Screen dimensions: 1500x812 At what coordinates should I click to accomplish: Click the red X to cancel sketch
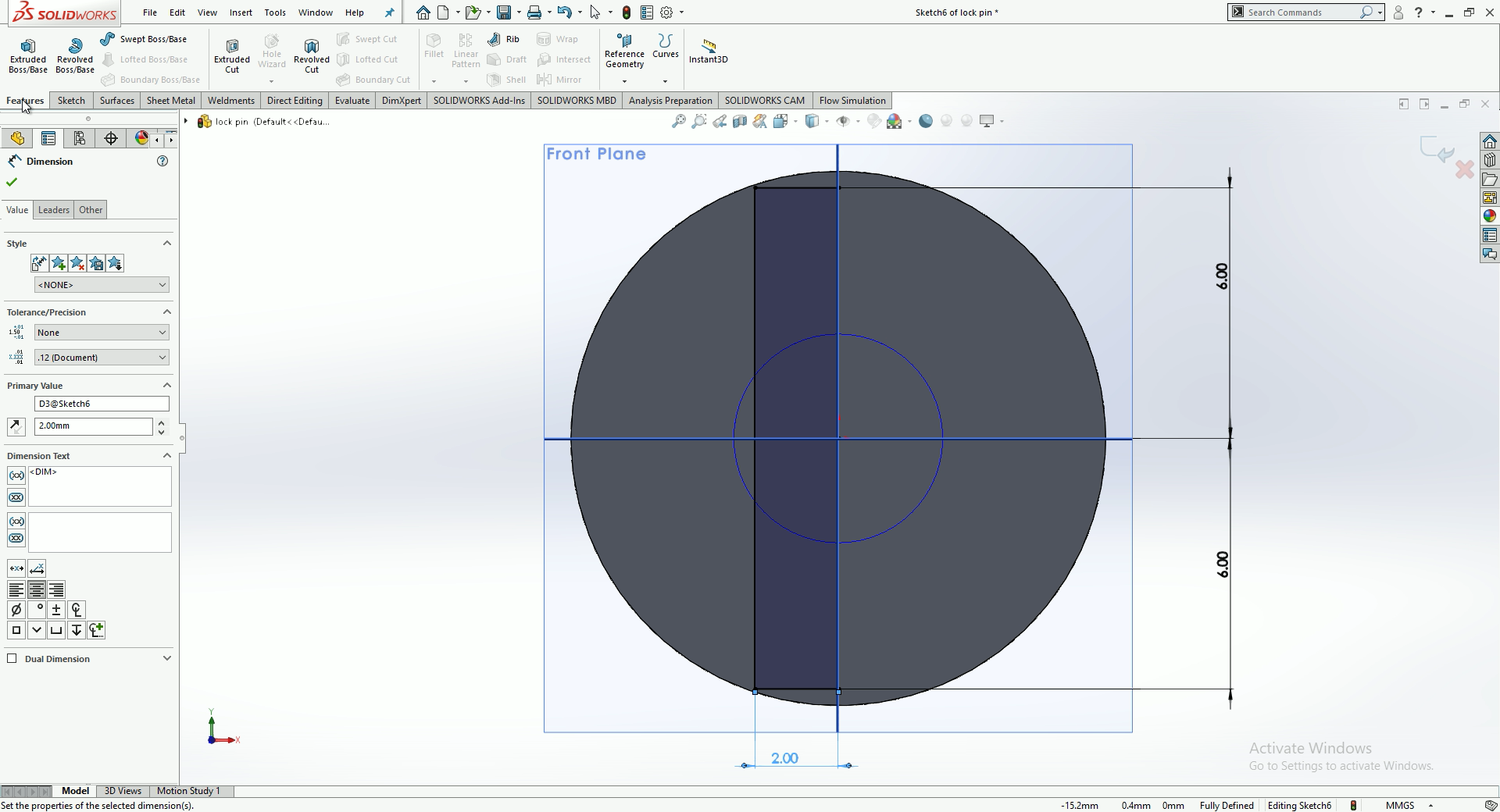pos(1464,169)
